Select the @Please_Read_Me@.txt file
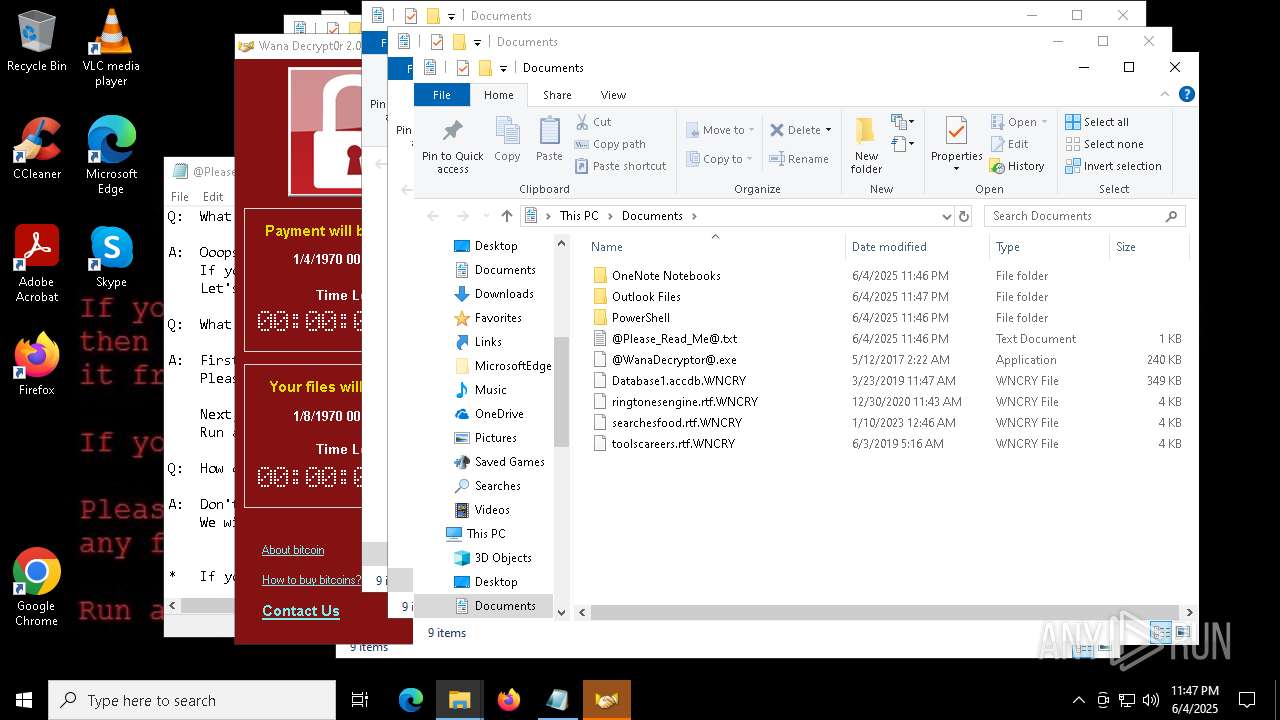Viewport: 1280px width, 720px height. (674, 339)
